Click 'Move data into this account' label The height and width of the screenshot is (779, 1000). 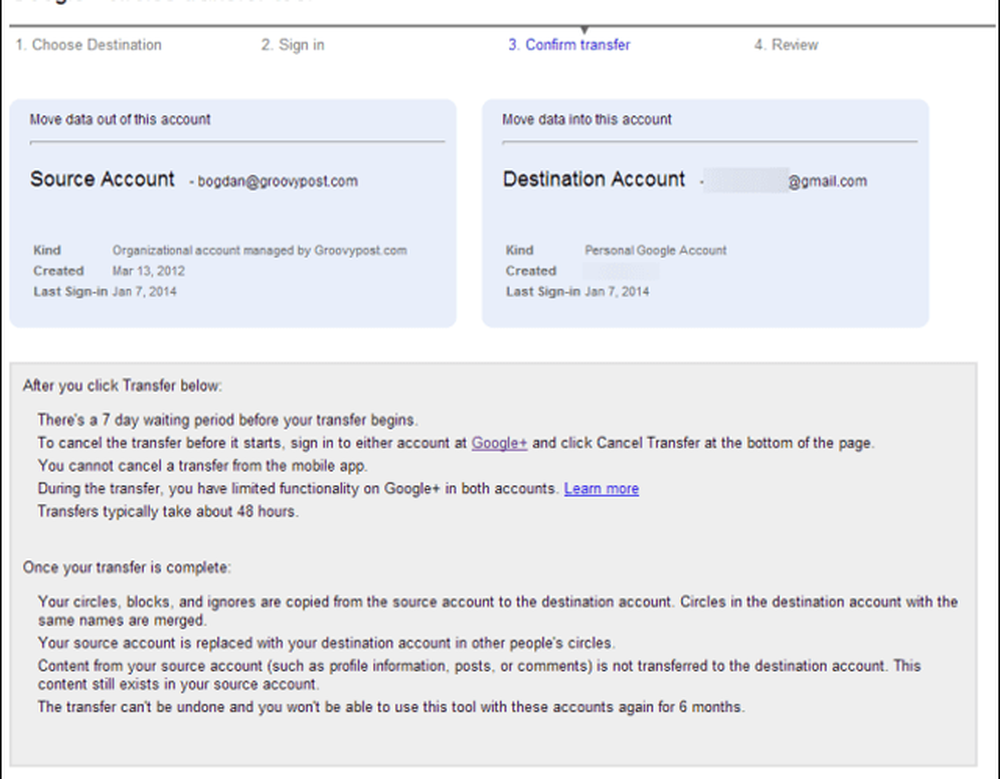tap(587, 120)
